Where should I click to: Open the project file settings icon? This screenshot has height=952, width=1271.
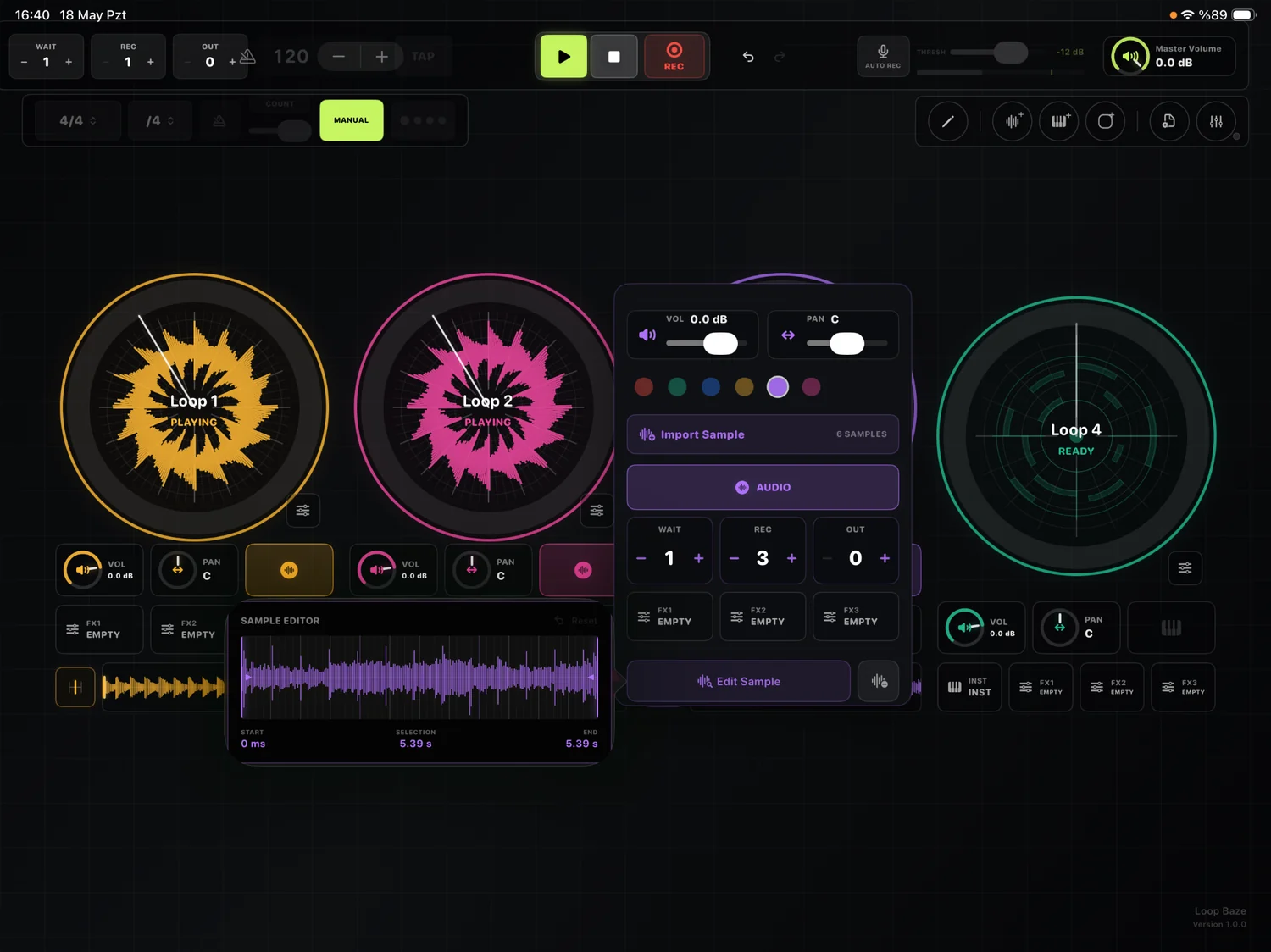pyautogui.click(x=1168, y=121)
